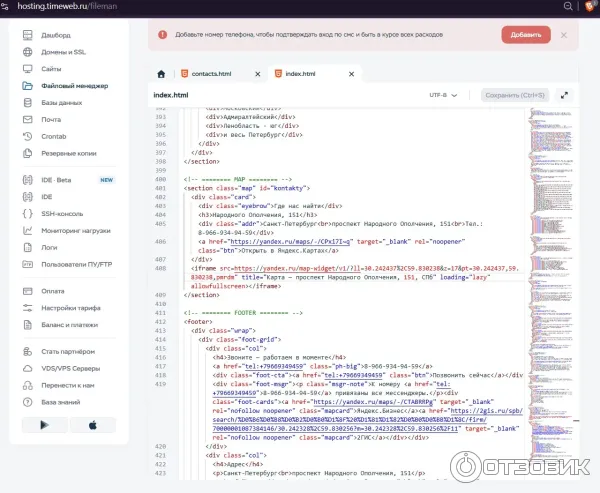
Task: Click the IDE - Beta icon
Action: coord(28,180)
